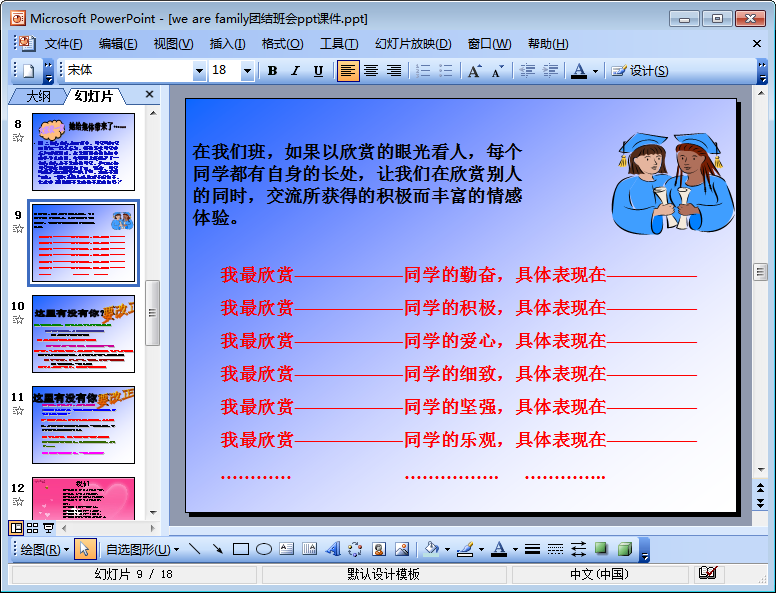Open the font name dropdown
The height and width of the screenshot is (593, 776).
(199, 71)
